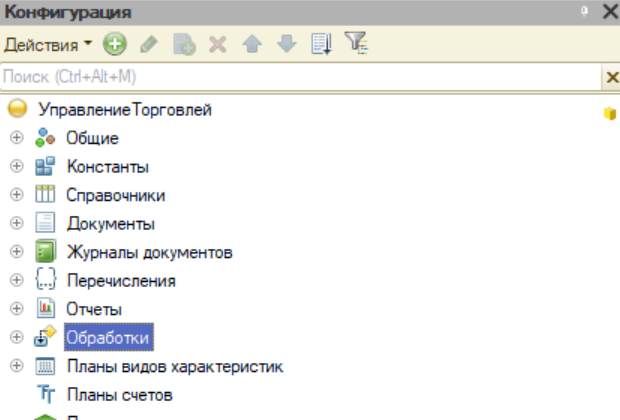Select the Отчеты tree item
The height and width of the screenshot is (420, 620).
click(x=94, y=309)
